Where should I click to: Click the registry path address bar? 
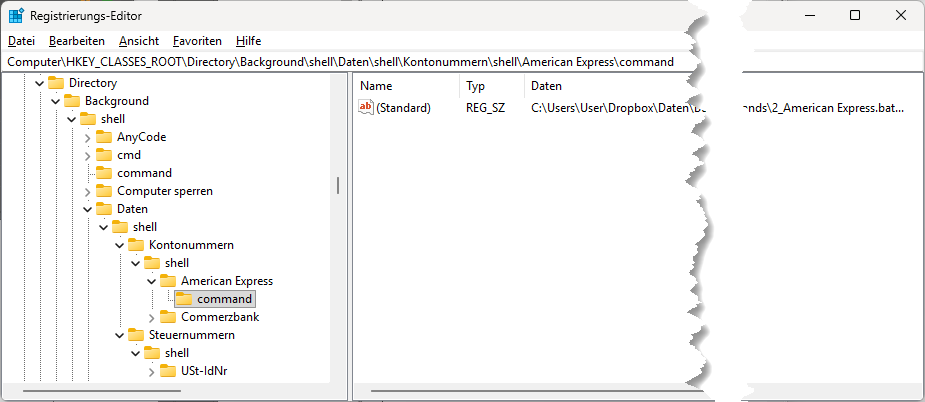tap(340, 62)
